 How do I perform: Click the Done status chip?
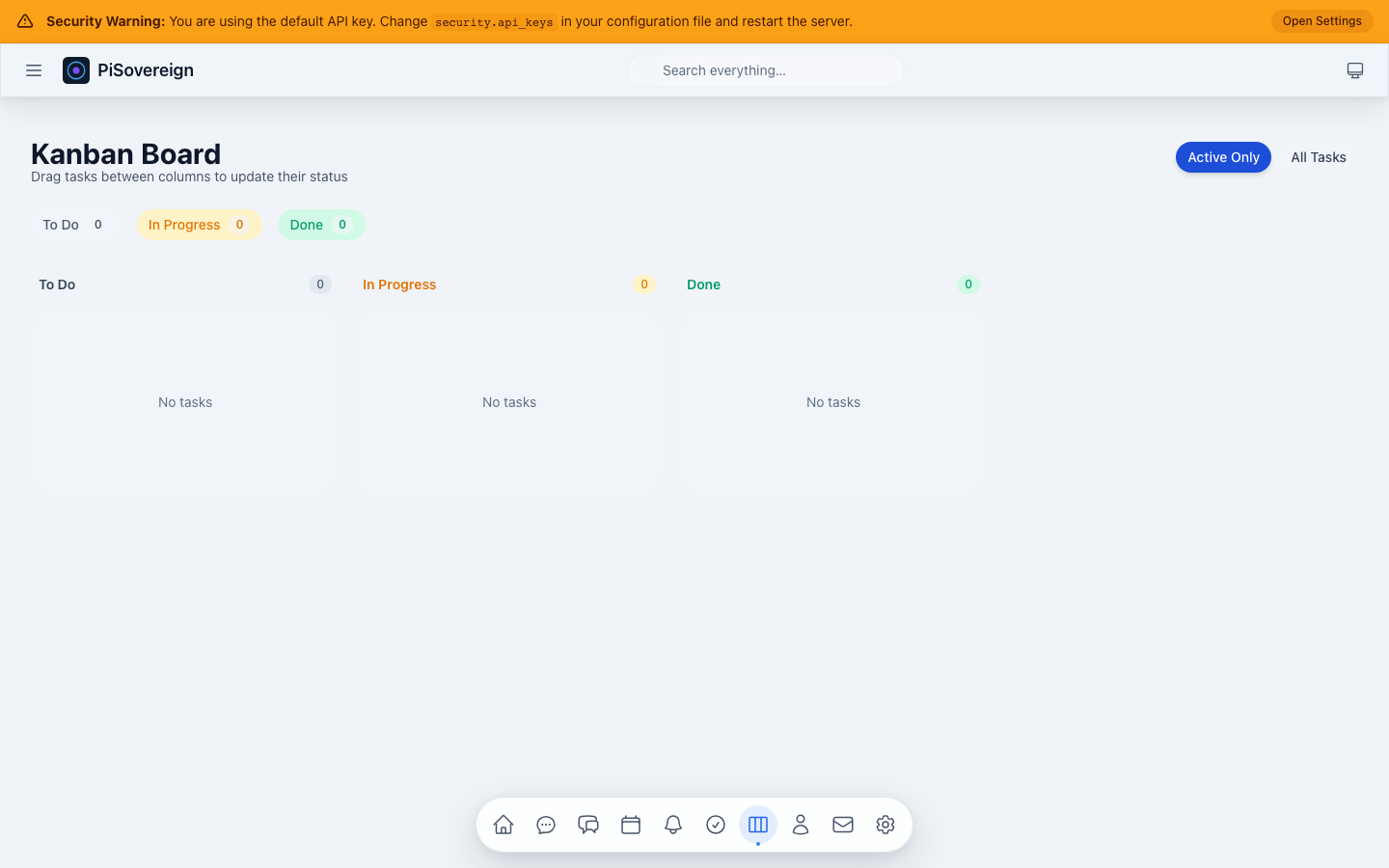[321, 224]
